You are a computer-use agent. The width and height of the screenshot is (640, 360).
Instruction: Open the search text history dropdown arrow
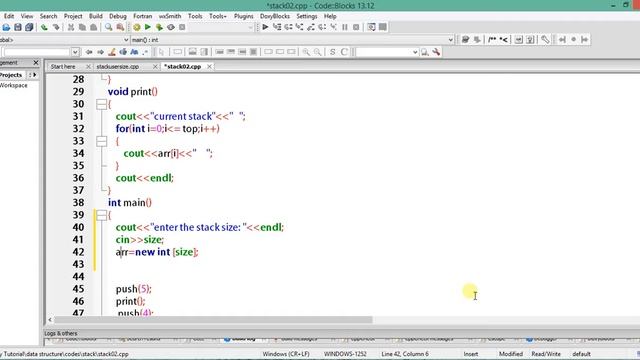pyautogui.click(x=75, y=52)
